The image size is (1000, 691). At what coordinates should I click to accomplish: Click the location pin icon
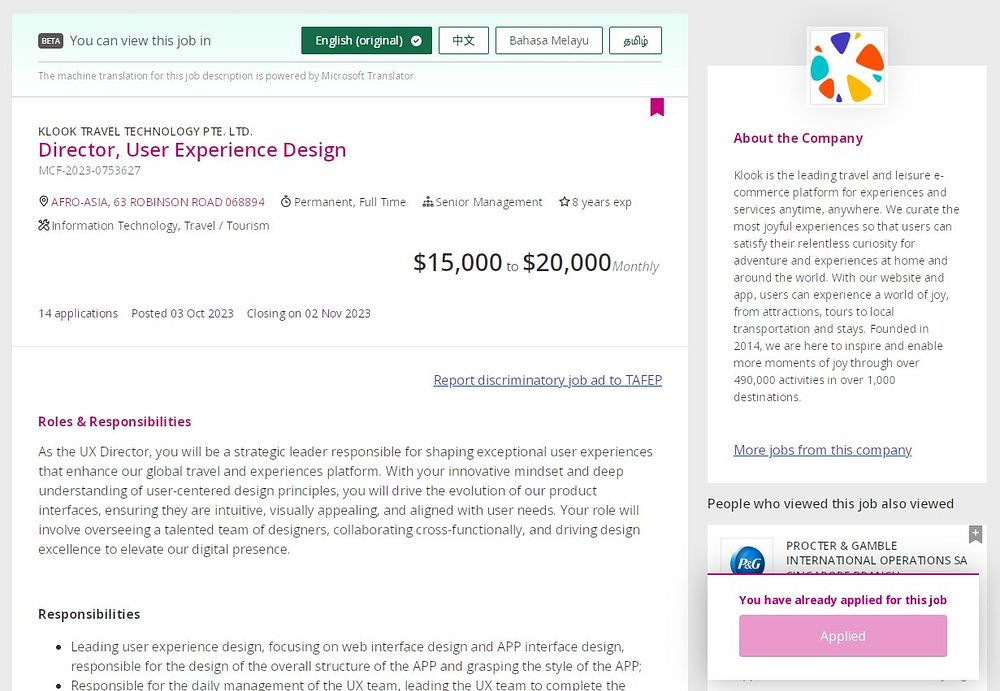(x=44, y=202)
